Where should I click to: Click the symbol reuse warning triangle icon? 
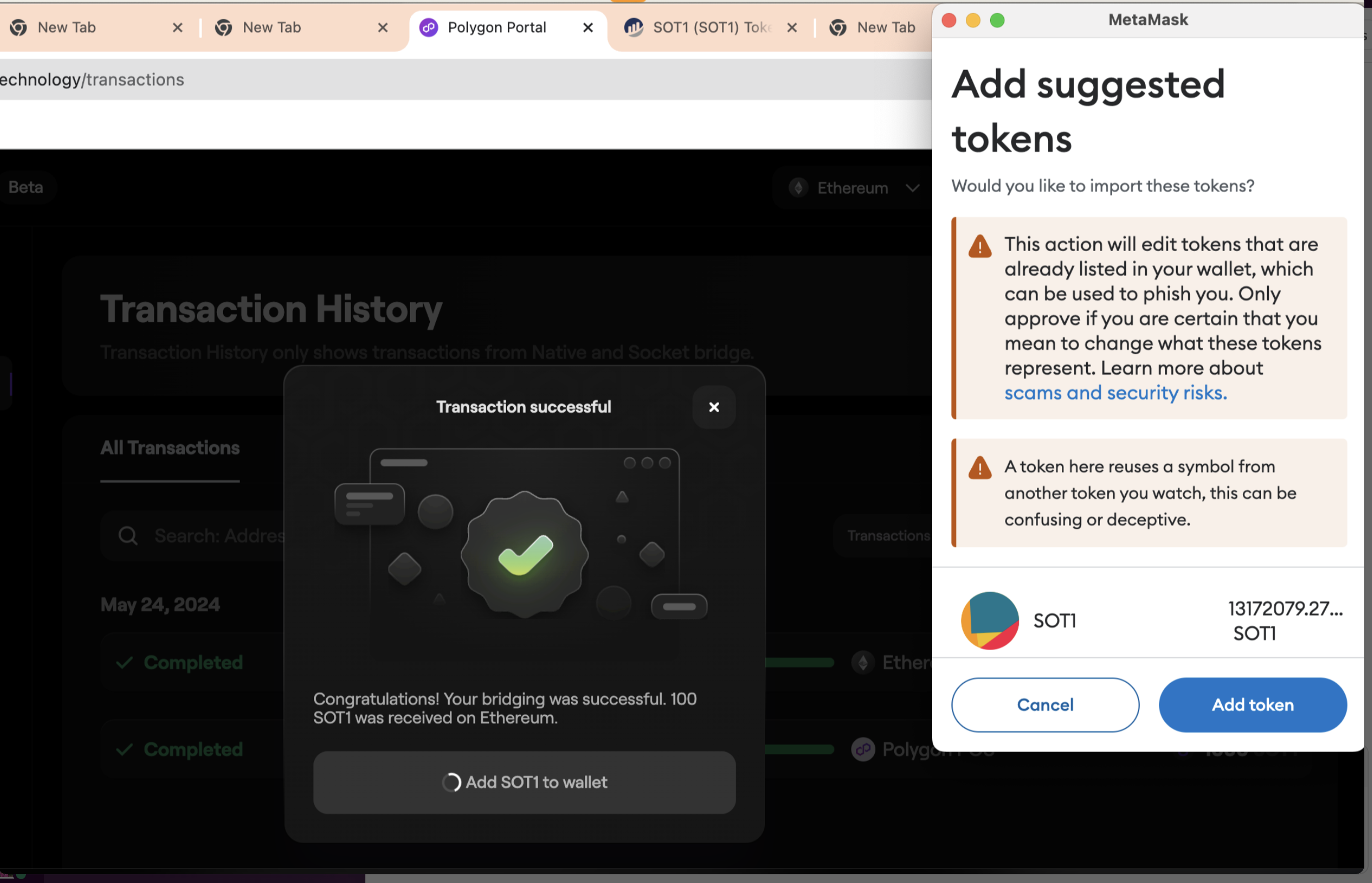(x=980, y=468)
